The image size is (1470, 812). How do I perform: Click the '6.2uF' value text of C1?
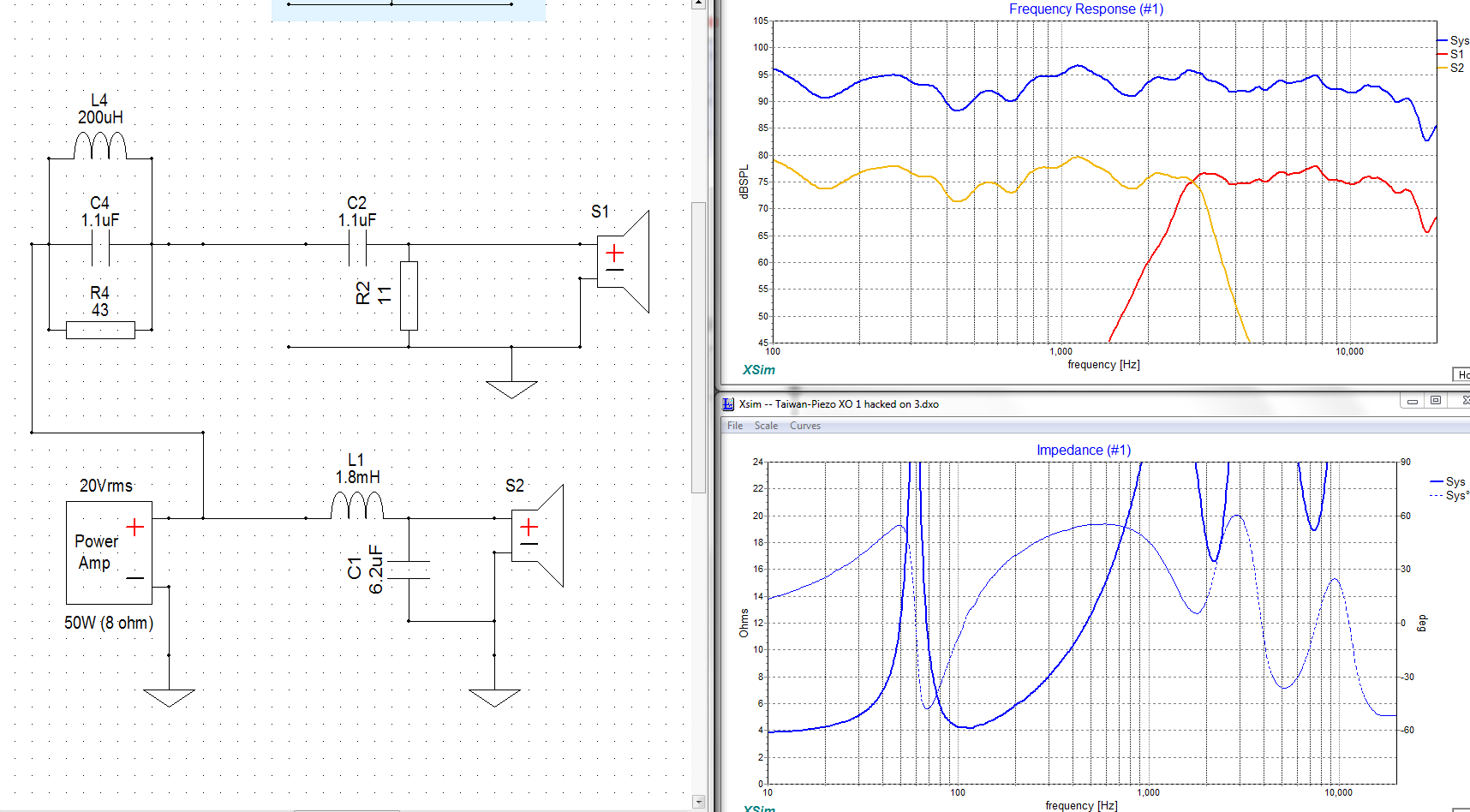[x=375, y=570]
